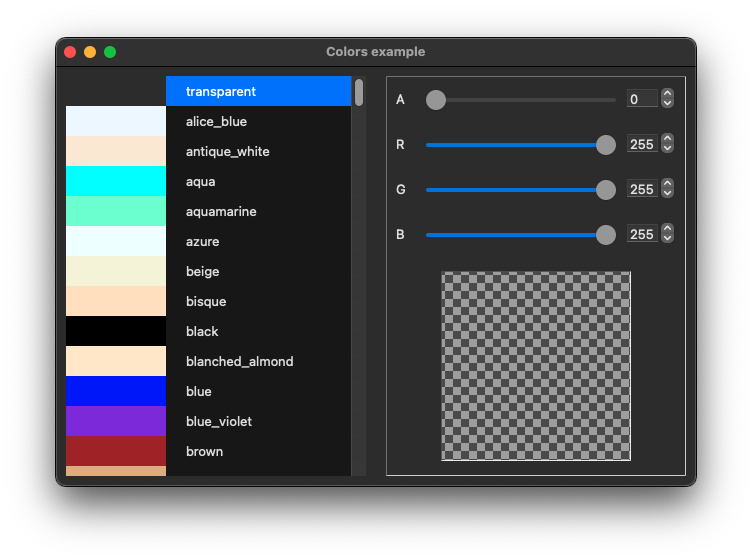752x560 pixels.
Task: Increment alpha with the up stepper arrow
Action: coord(667,93)
